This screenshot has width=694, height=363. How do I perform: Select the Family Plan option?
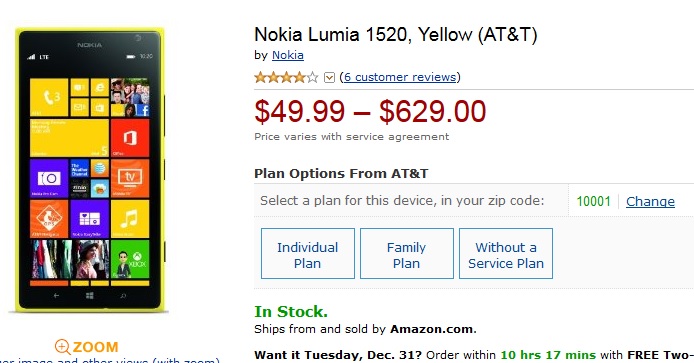[407, 254]
